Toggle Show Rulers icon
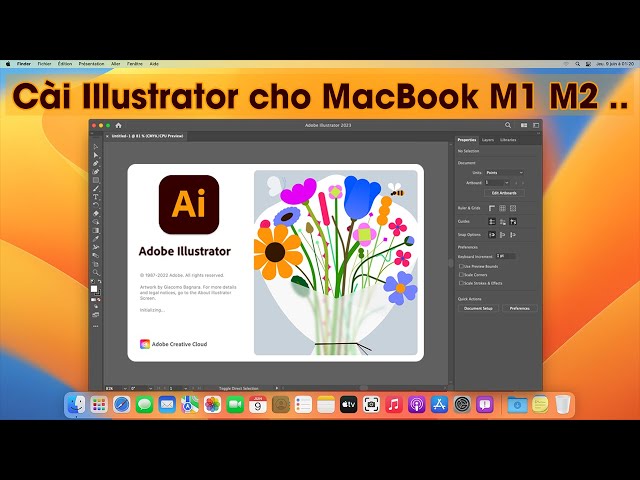This screenshot has width=640, height=480. click(492, 208)
